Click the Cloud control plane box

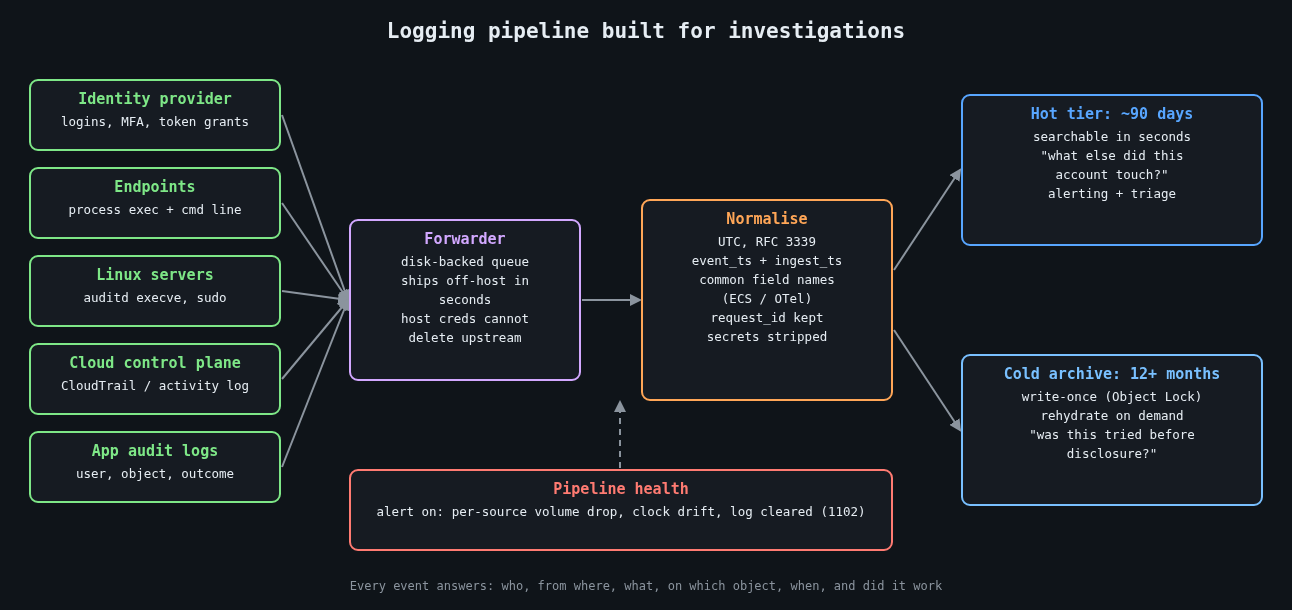click(155, 379)
